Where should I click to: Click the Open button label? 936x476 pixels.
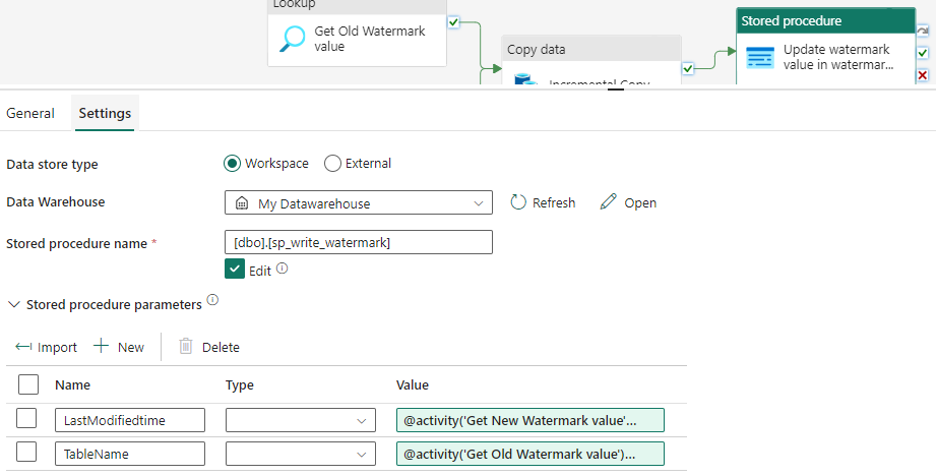click(x=641, y=204)
